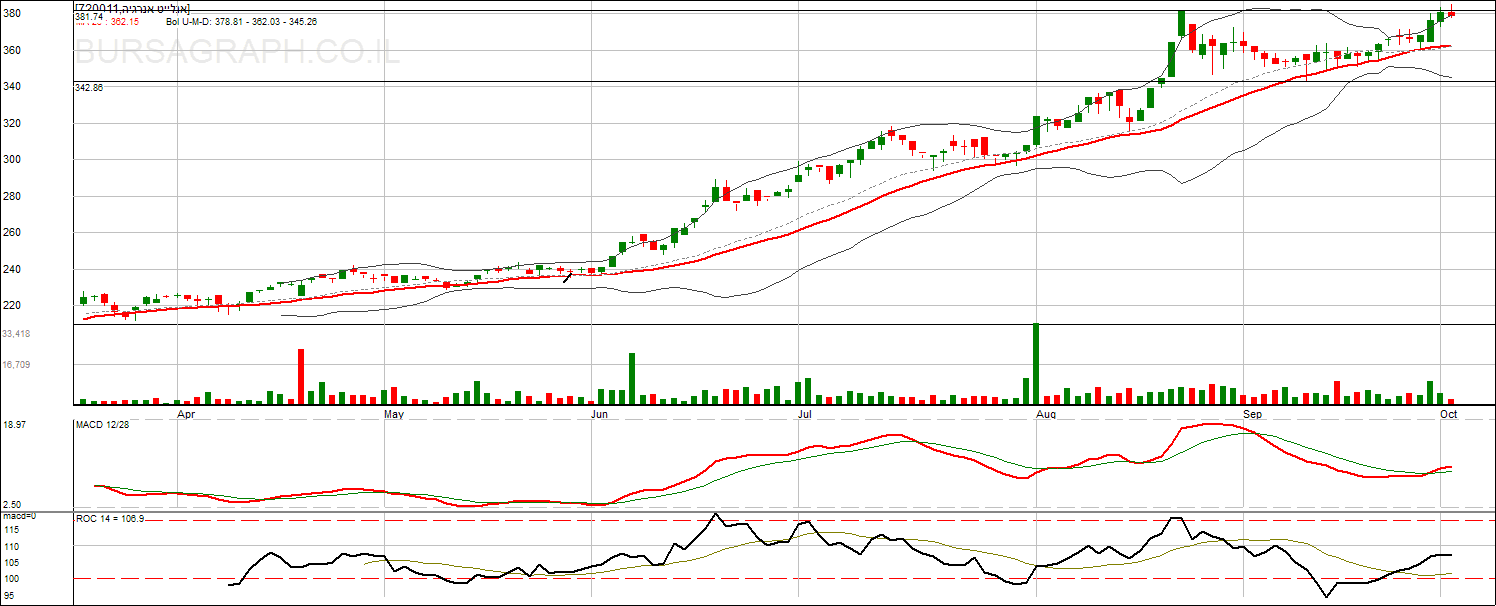Click the BURSAGRAPH.CO.IL watermark text
Image resolution: width=1496 pixels, height=606 pixels.
(237, 52)
